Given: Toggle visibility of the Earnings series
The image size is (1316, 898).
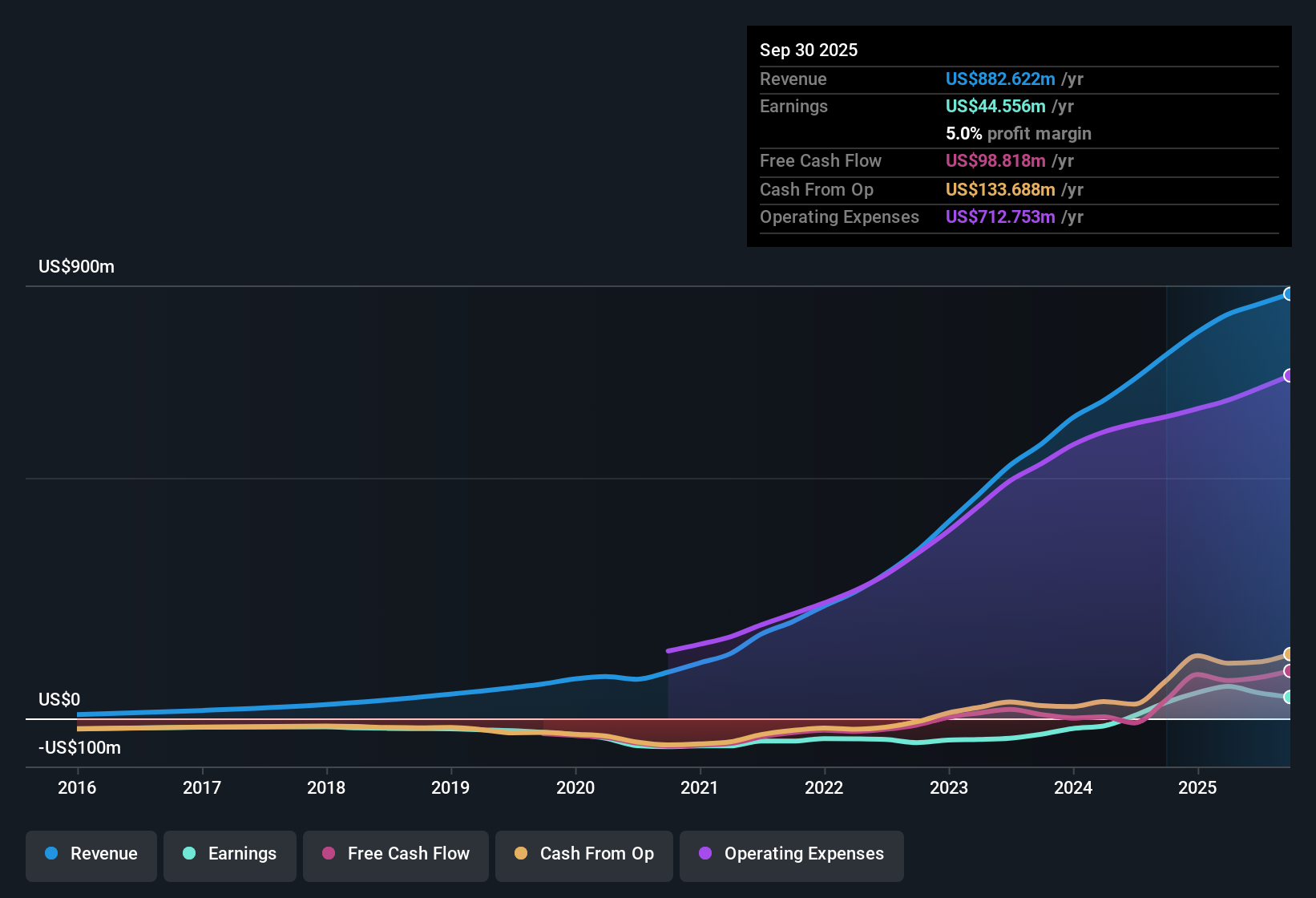Looking at the screenshot, I should tap(230, 854).
